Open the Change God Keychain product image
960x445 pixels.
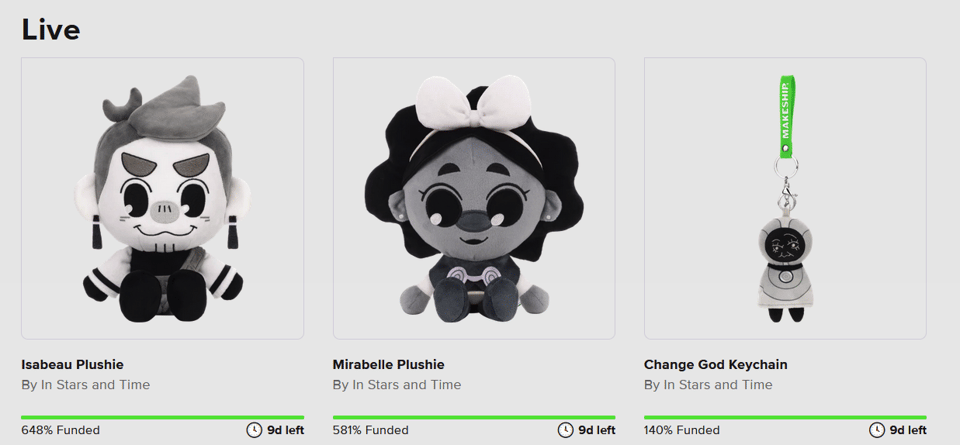785,198
